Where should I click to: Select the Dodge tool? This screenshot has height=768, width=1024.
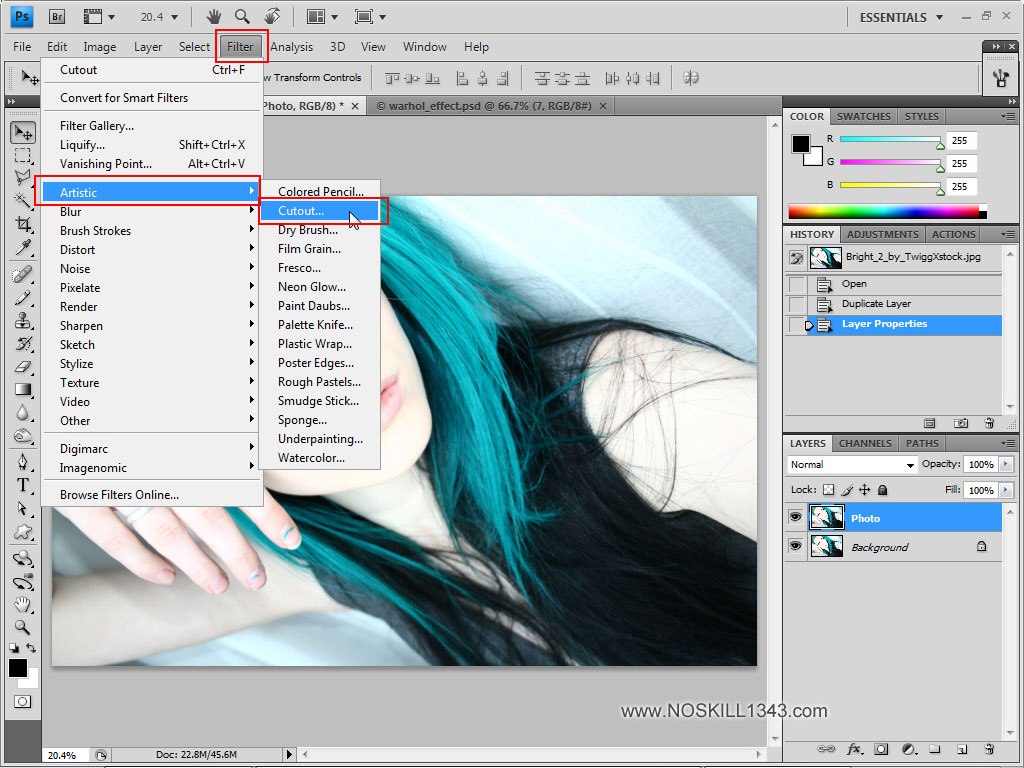click(24, 435)
